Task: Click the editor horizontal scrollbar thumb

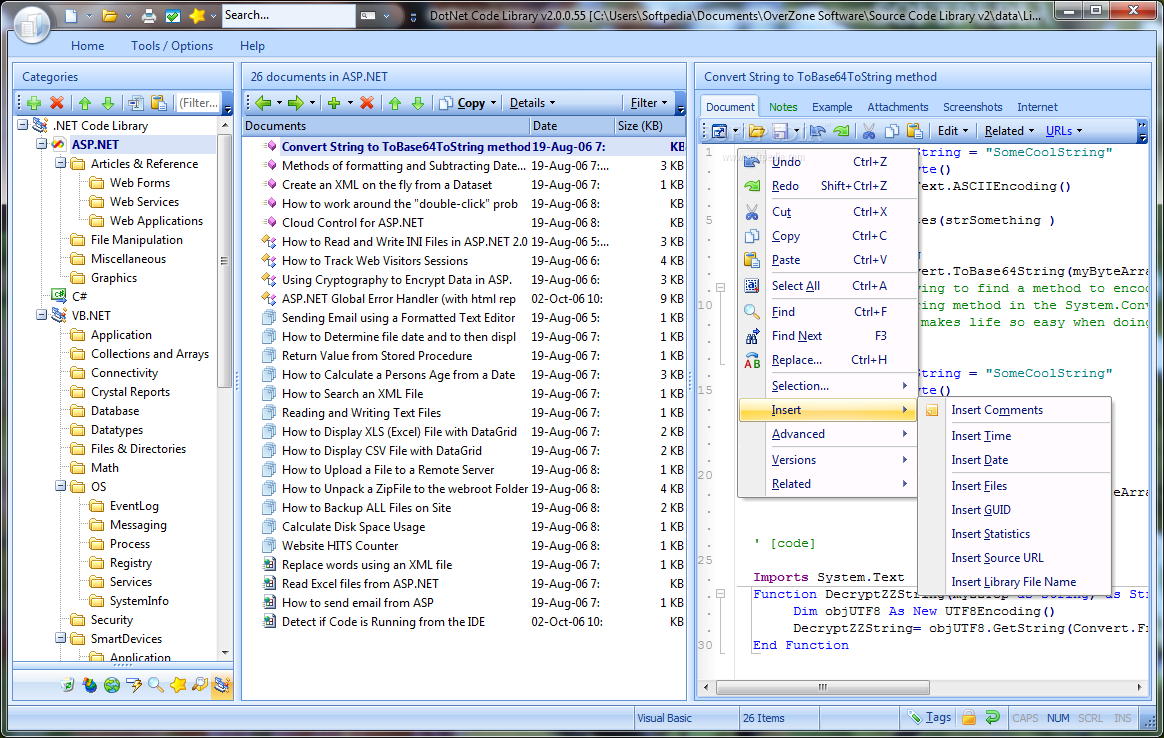Action: point(823,688)
